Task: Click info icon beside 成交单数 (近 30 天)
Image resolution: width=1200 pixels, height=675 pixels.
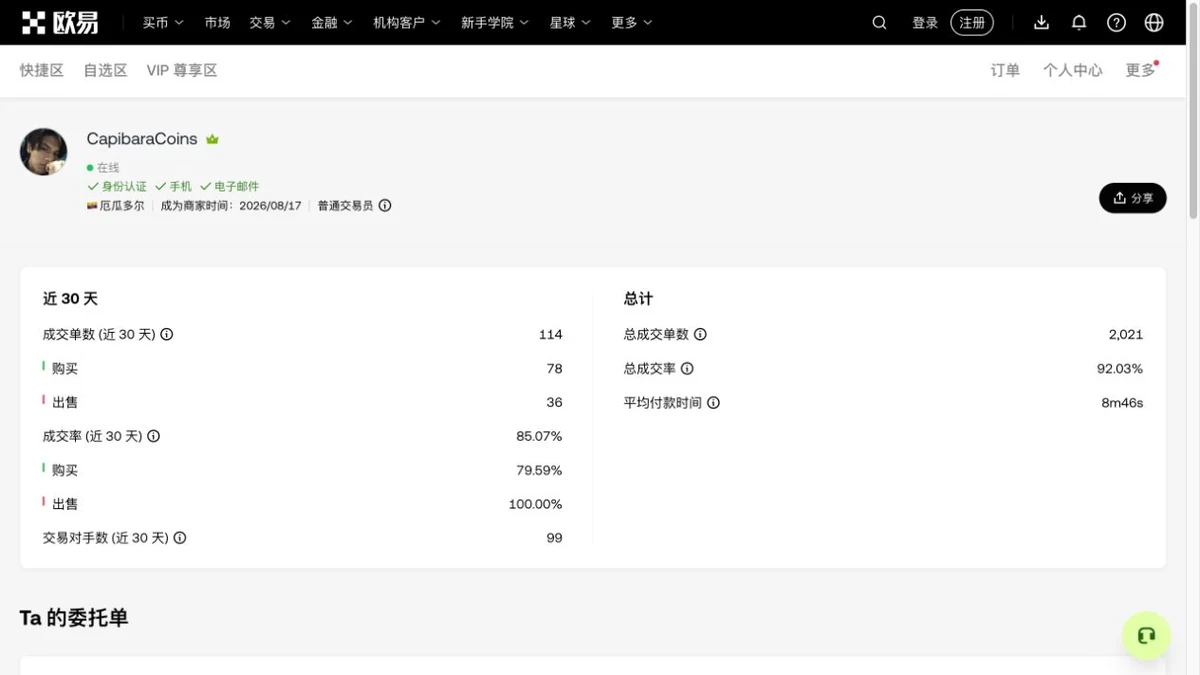Action: click(x=167, y=334)
